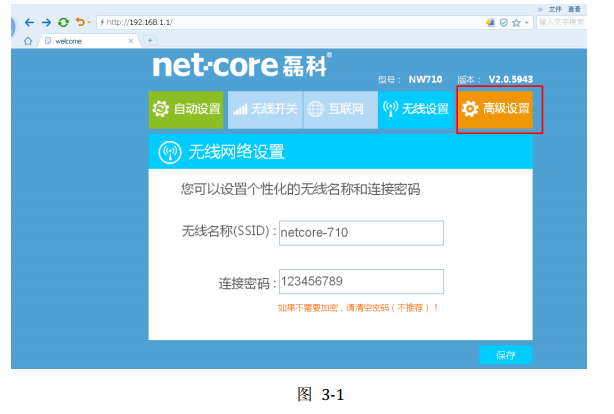This screenshot has height=414, width=614.
Task: Open the 互联网 tab
Action: point(340,109)
